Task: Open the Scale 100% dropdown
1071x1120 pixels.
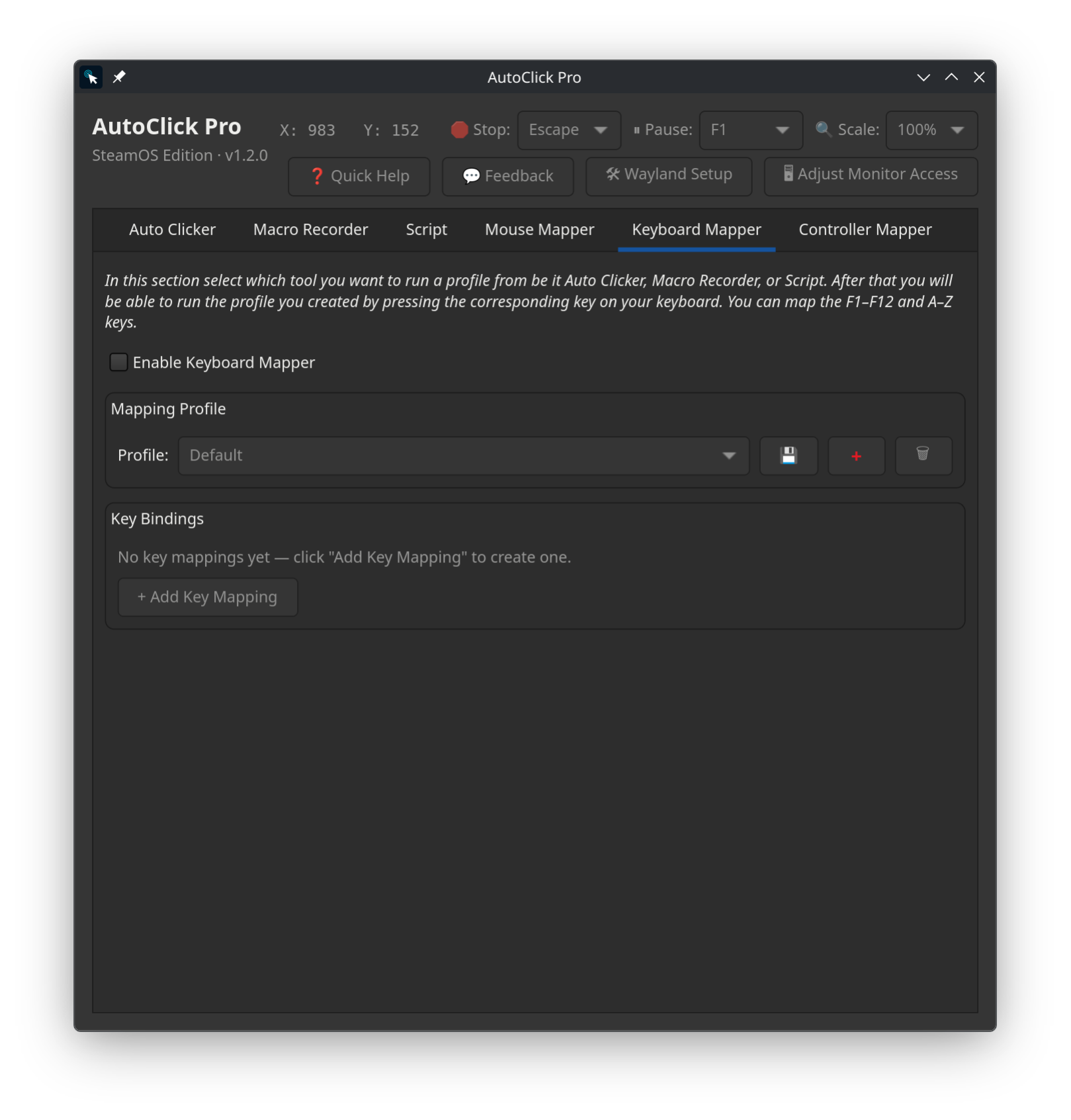Action: (x=931, y=130)
